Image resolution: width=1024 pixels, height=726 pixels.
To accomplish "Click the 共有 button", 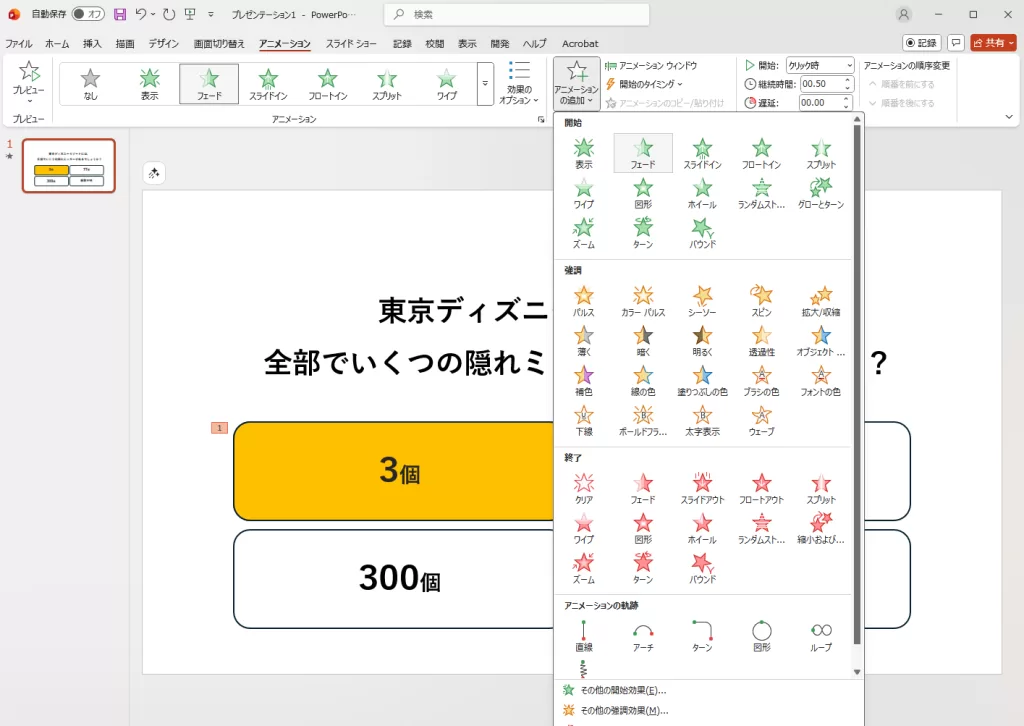I will (x=993, y=43).
